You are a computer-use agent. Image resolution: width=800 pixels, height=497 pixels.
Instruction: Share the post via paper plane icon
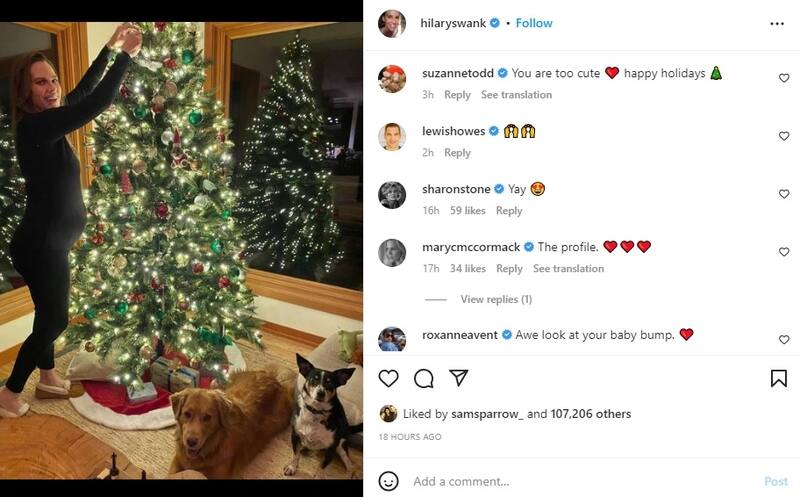click(459, 378)
